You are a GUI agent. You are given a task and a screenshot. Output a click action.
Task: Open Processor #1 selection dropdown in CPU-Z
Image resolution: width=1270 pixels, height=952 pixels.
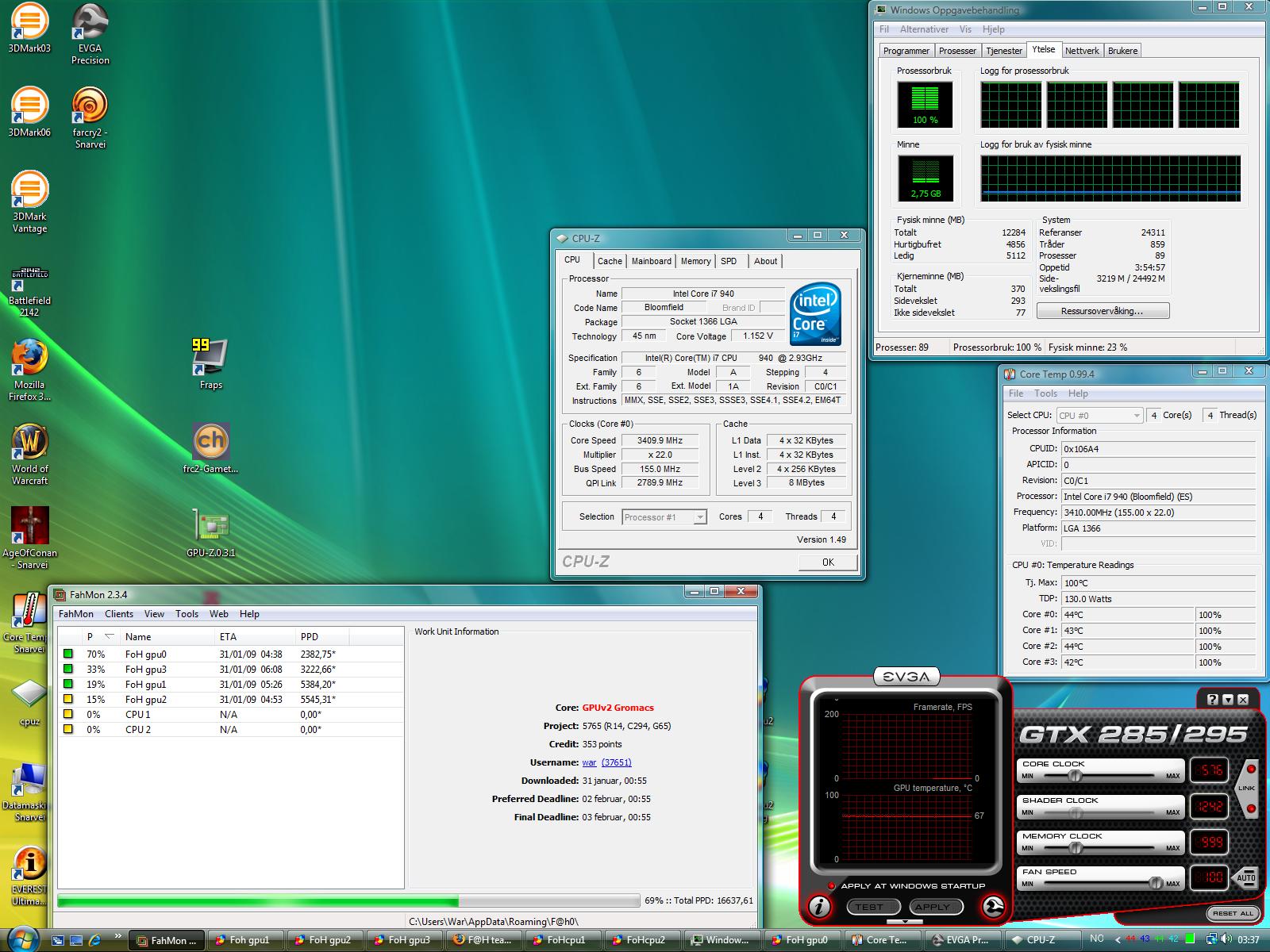tap(664, 517)
